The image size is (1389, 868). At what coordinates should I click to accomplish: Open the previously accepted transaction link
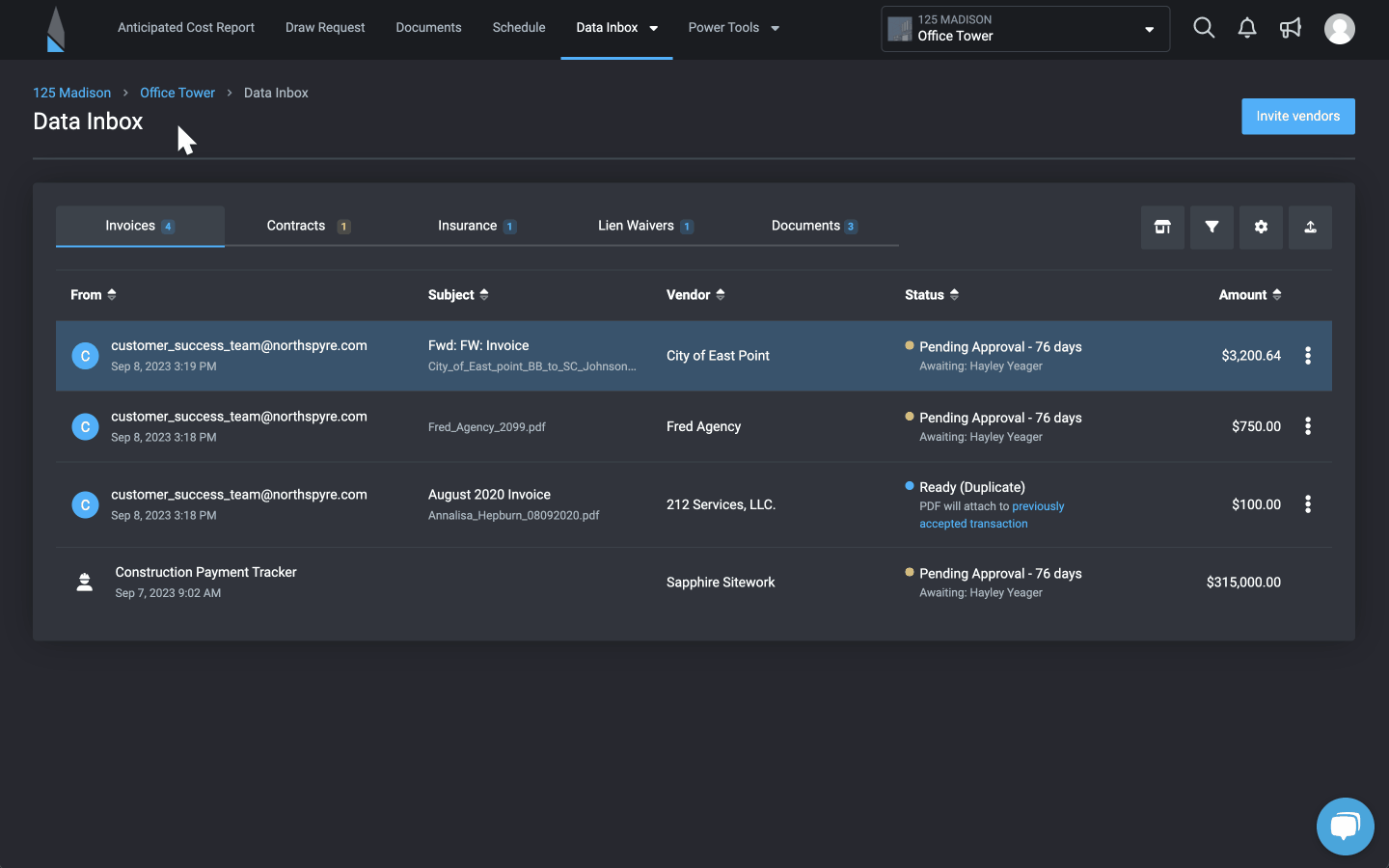click(992, 515)
